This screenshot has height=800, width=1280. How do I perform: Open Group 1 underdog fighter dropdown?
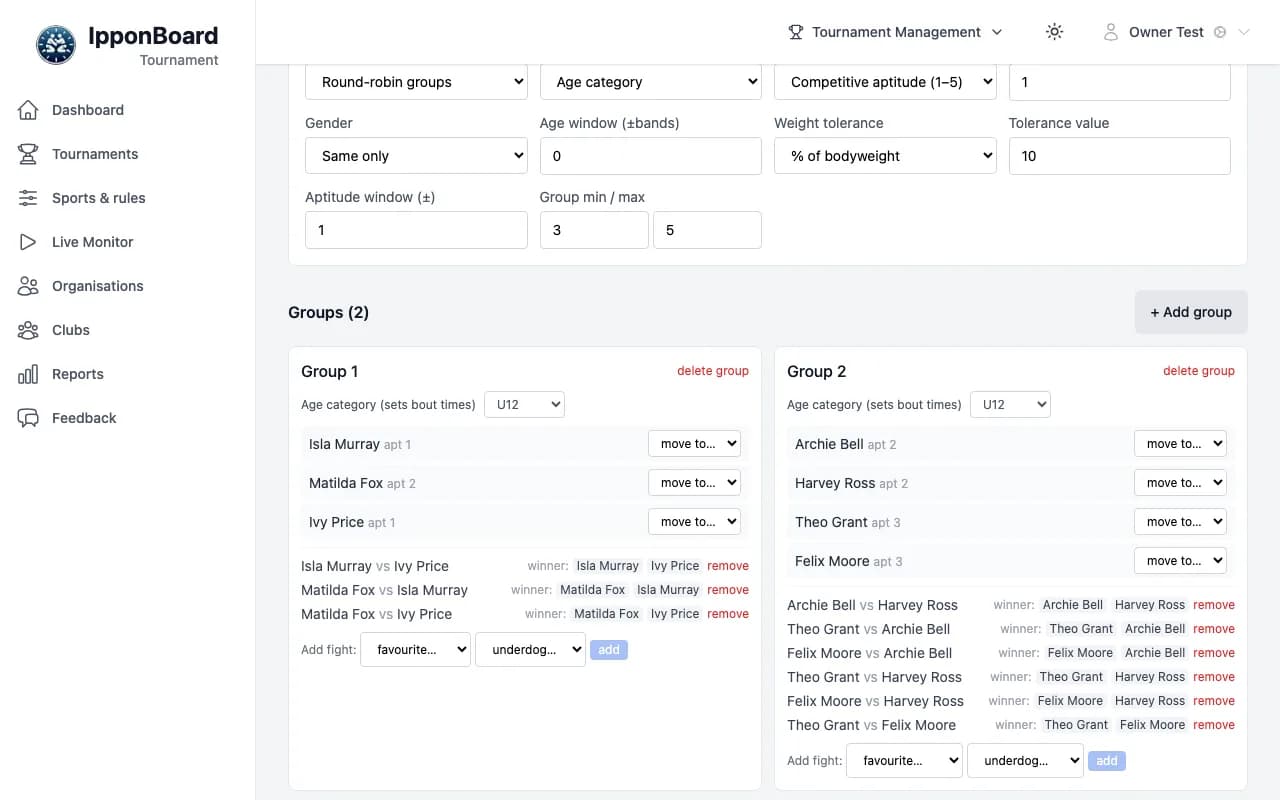[530, 650]
